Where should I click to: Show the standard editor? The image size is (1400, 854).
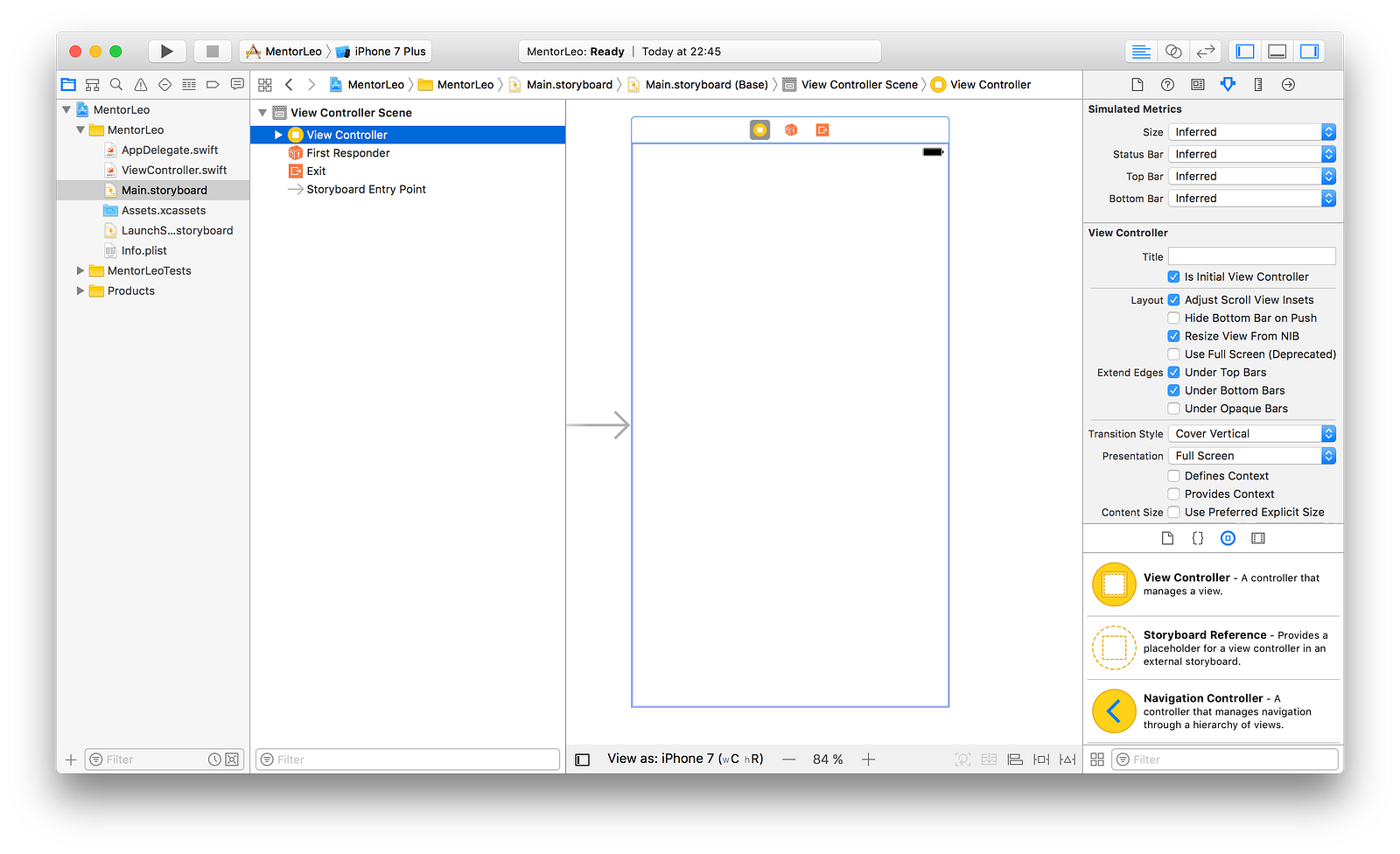pyautogui.click(x=1141, y=52)
